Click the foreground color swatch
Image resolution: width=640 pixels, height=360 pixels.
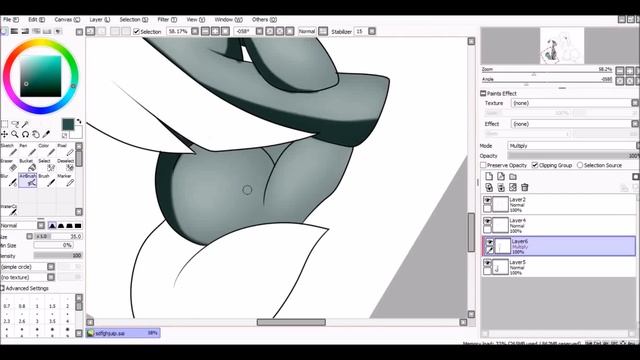(x=68, y=124)
